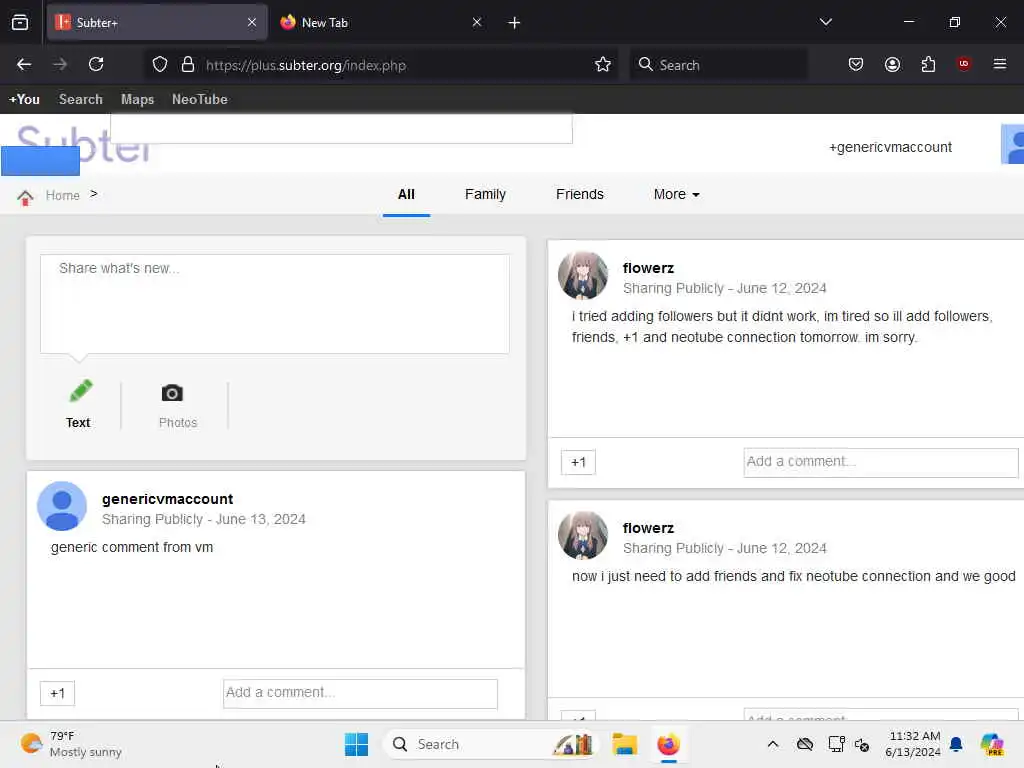The width and height of the screenshot is (1024, 768).
Task: Click the red Home house icon
Action: click(x=25, y=197)
